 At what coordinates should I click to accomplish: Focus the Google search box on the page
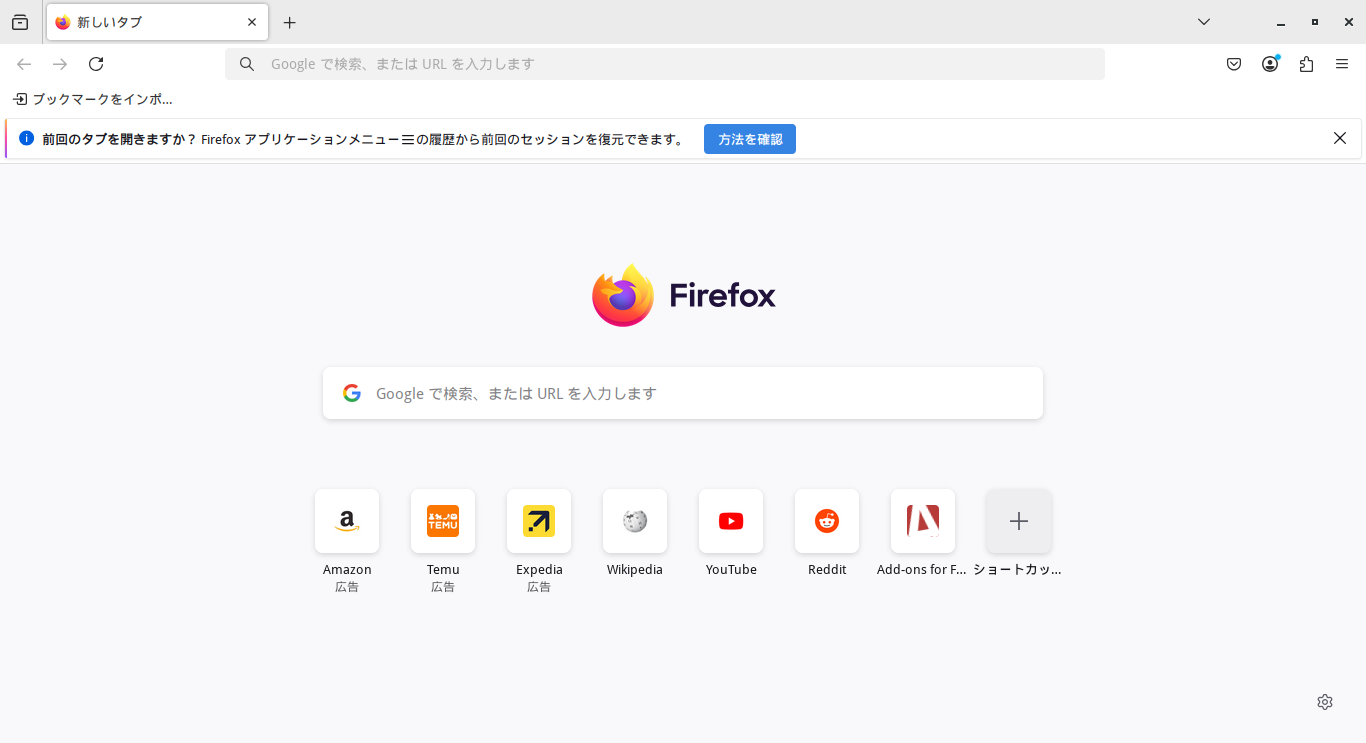pyautogui.click(x=683, y=393)
